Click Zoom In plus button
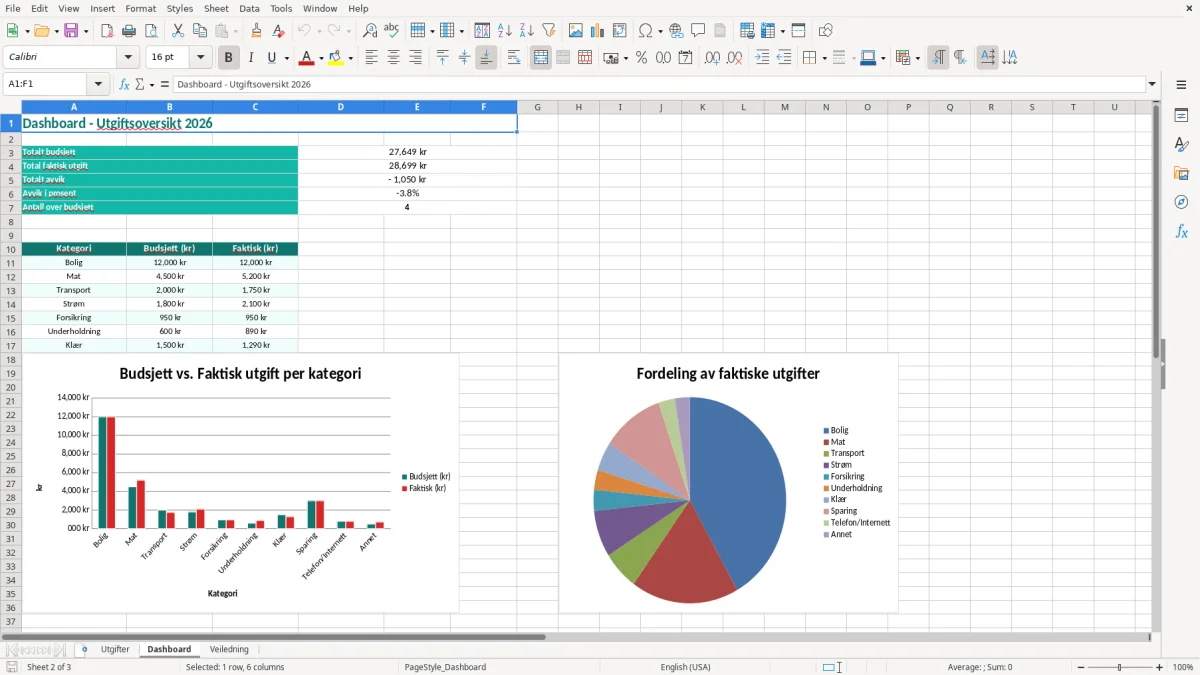The width and height of the screenshot is (1200, 675). [1159, 667]
